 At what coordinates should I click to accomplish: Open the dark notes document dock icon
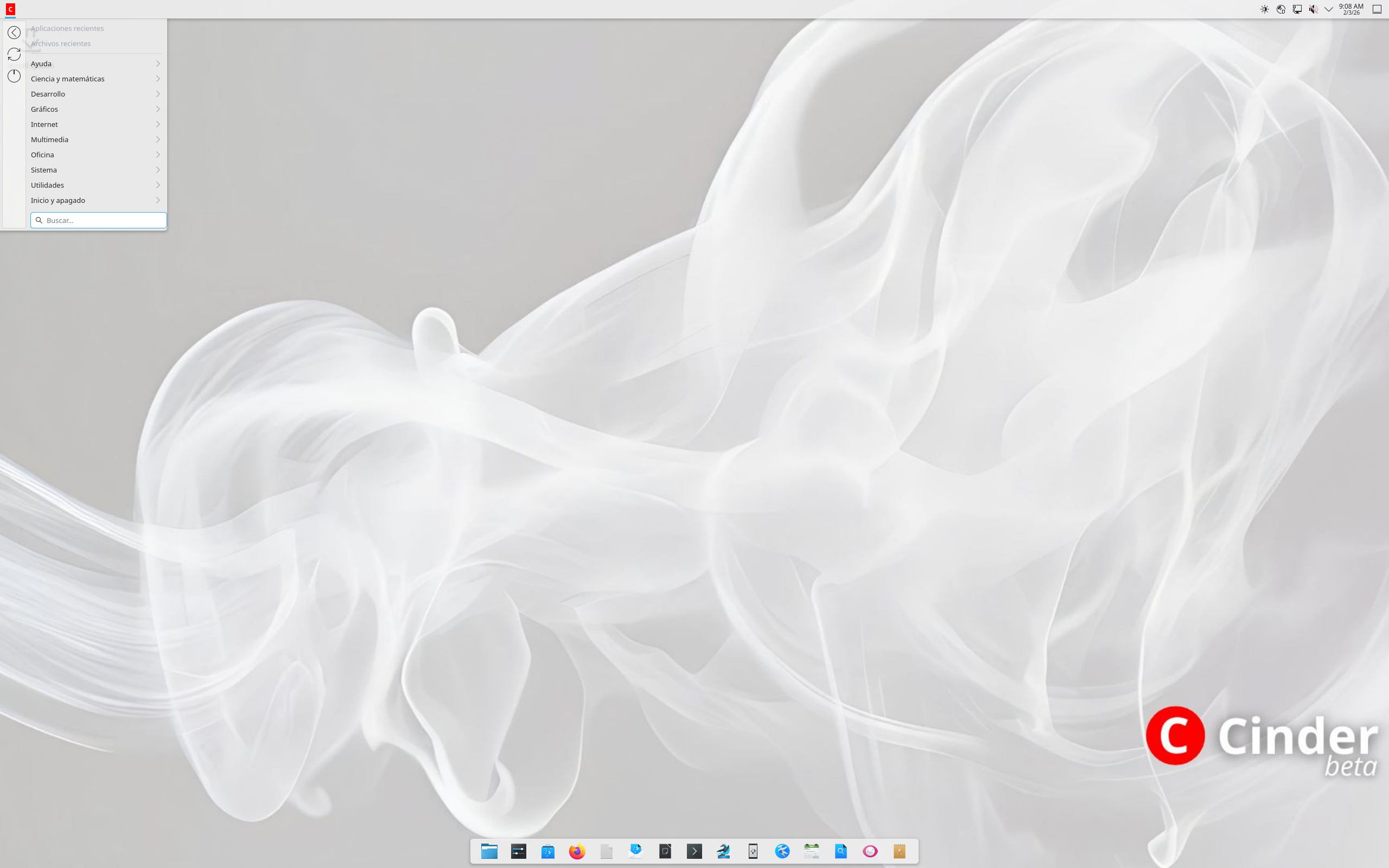[x=665, y=851]
